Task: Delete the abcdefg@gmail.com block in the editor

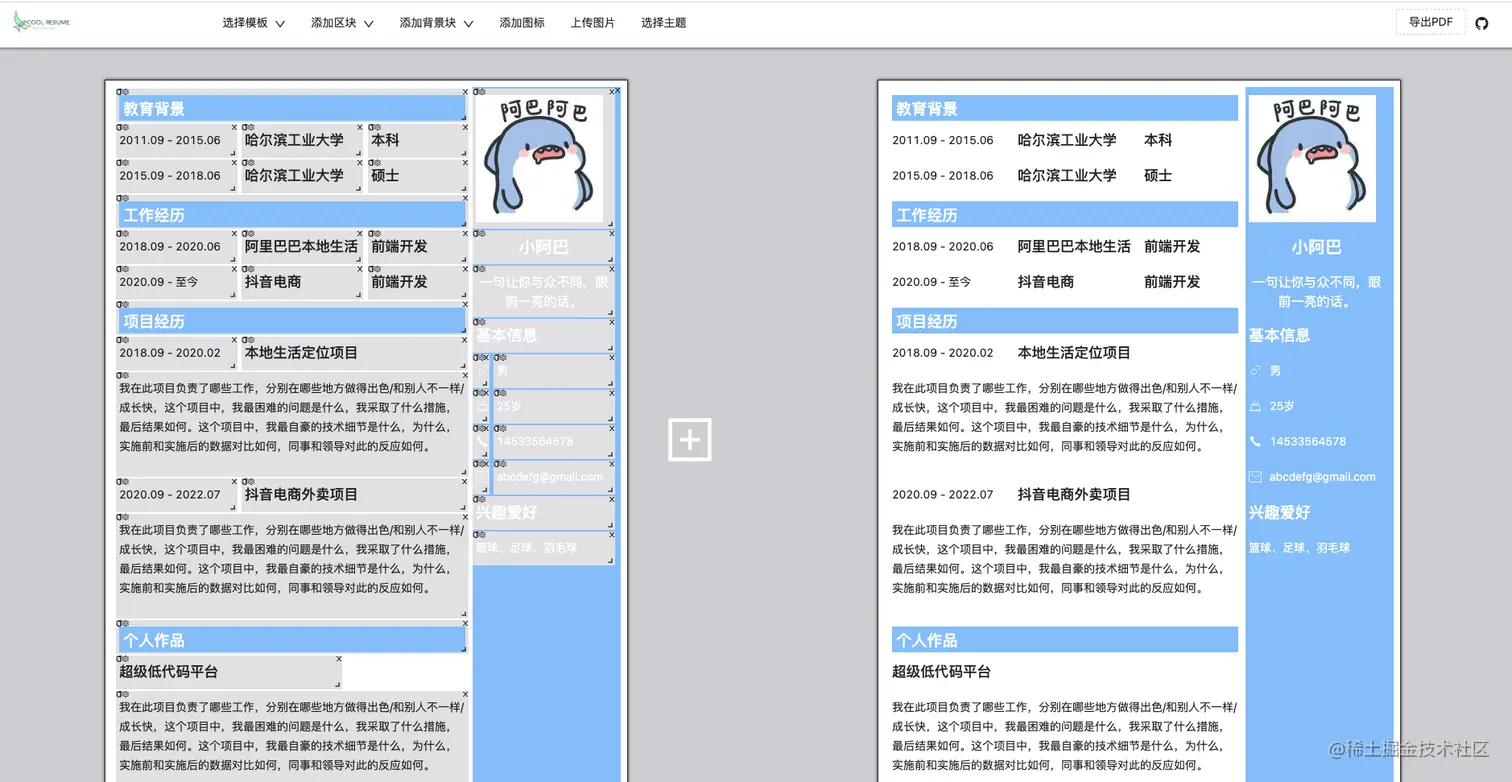Action: pyautogui.click(x=611, y=464)
